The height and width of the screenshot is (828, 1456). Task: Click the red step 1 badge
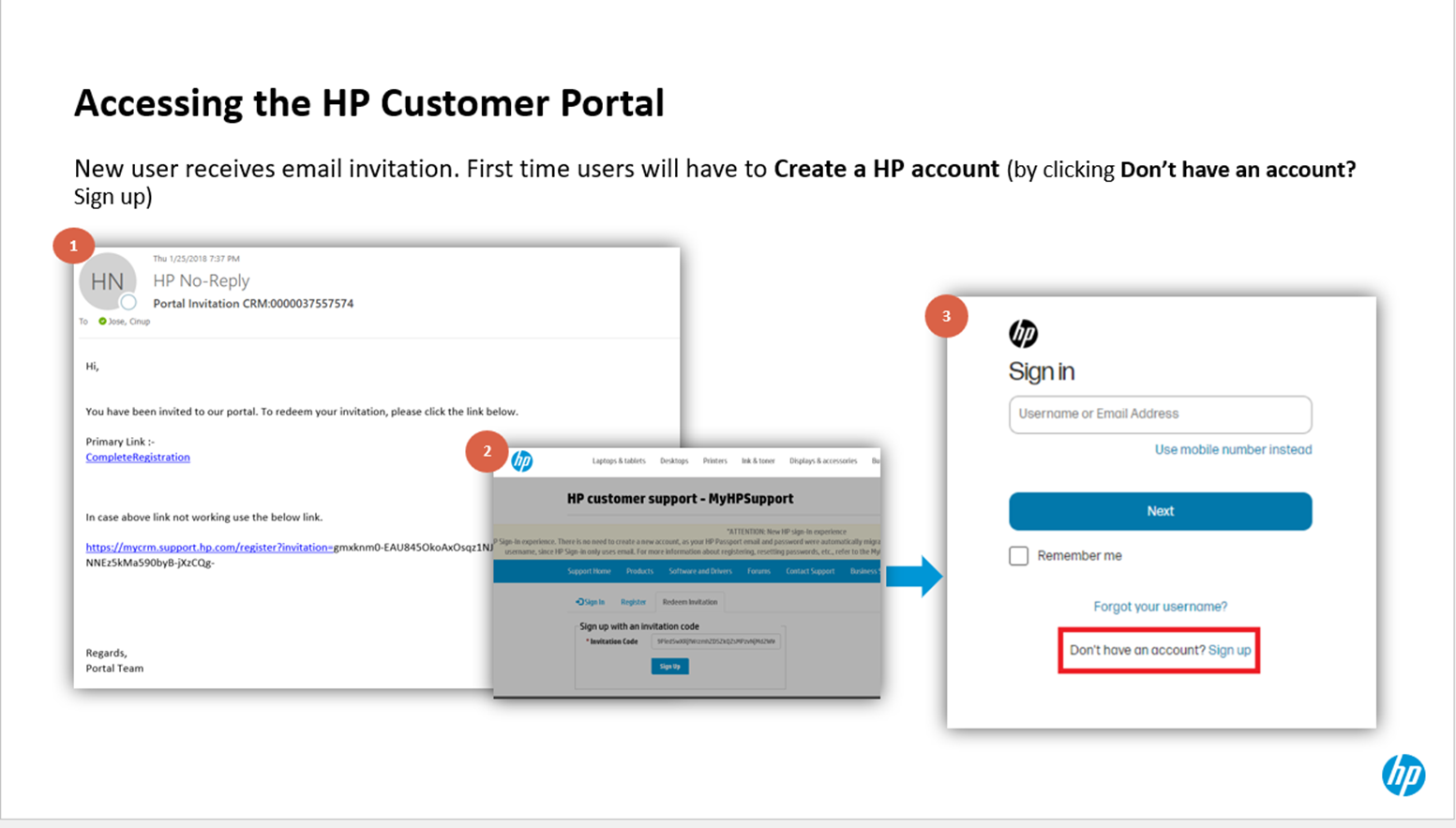[x=73, y=246]
